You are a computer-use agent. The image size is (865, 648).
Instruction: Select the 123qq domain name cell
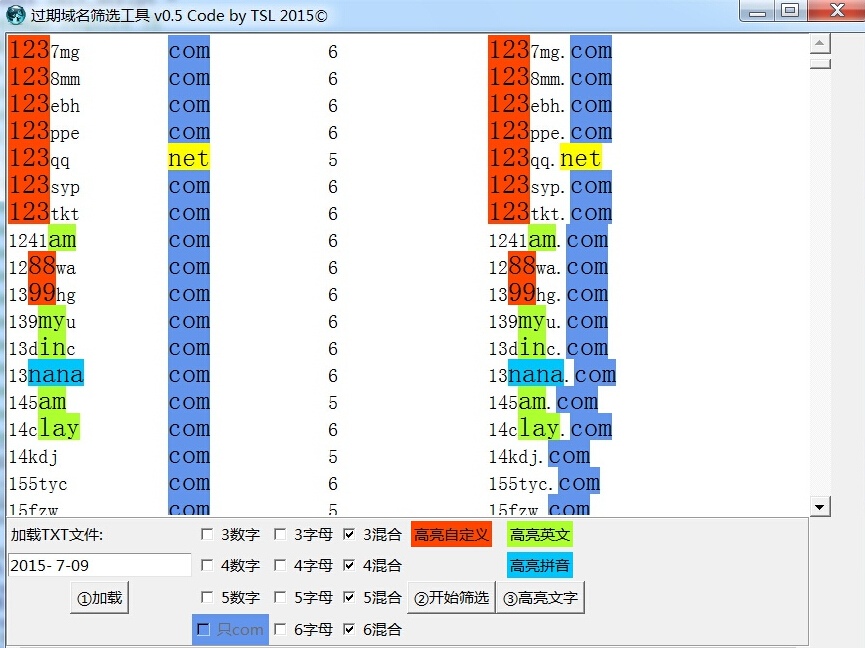[39, 159]
